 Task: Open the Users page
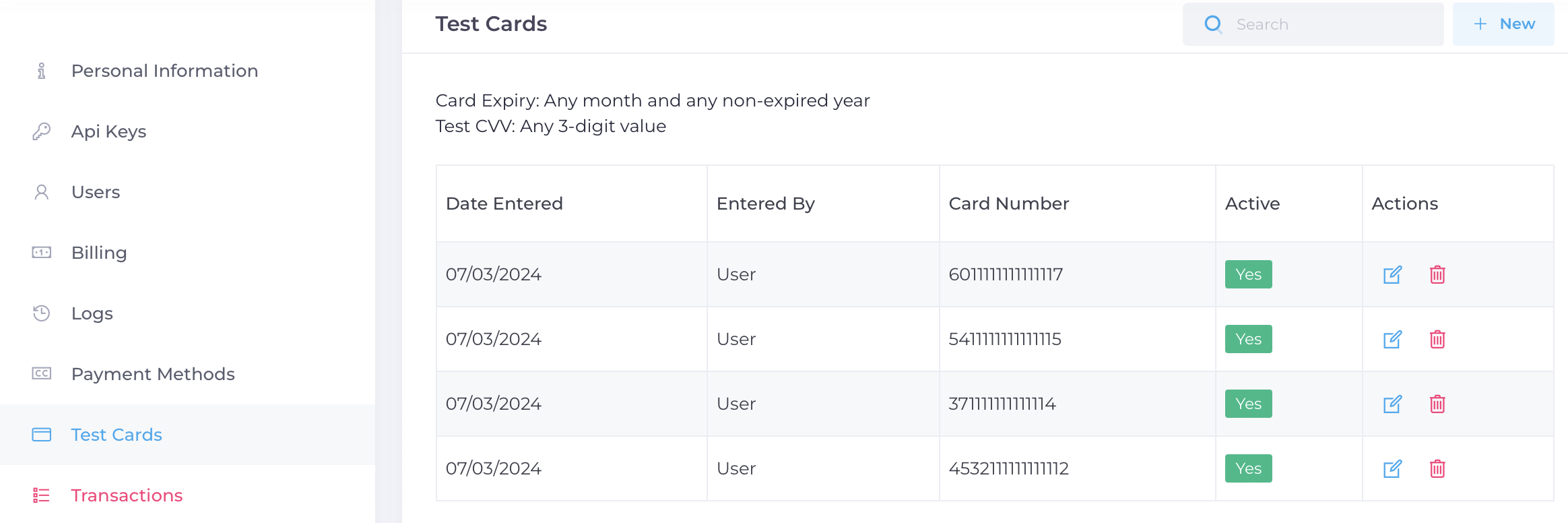pos(96,192)
